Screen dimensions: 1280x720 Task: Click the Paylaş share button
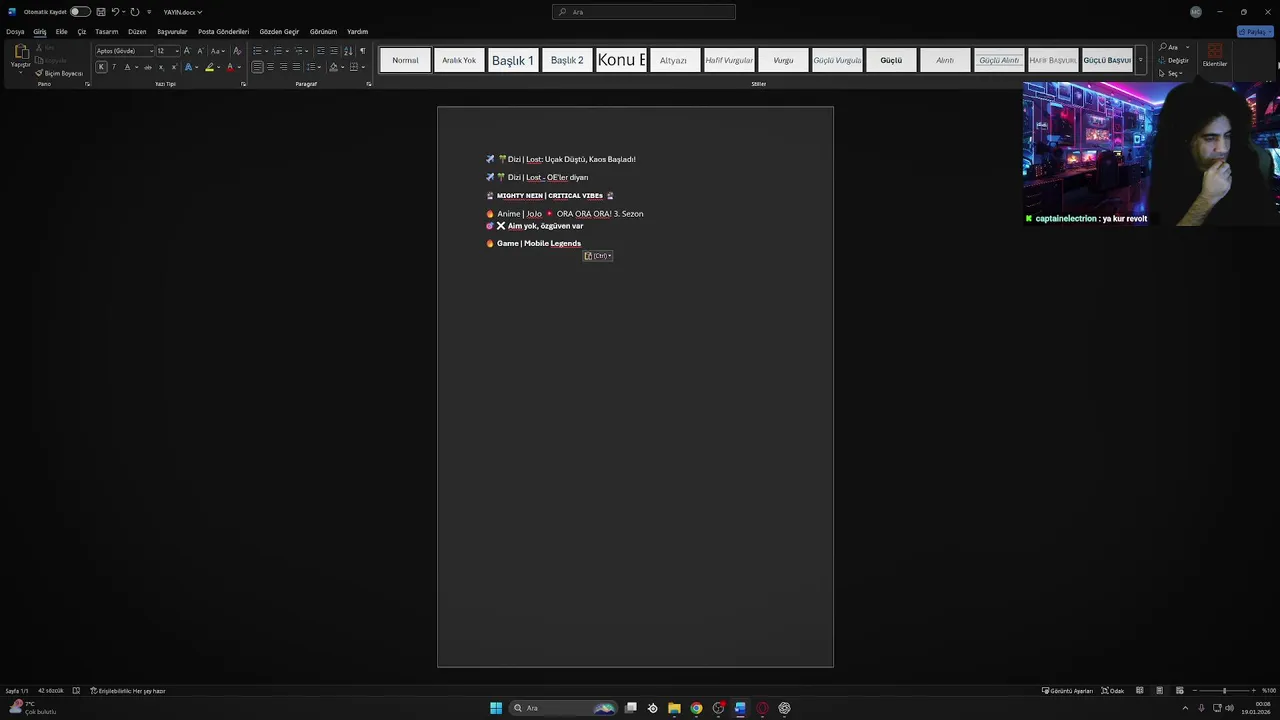(x=1255, y=32)
